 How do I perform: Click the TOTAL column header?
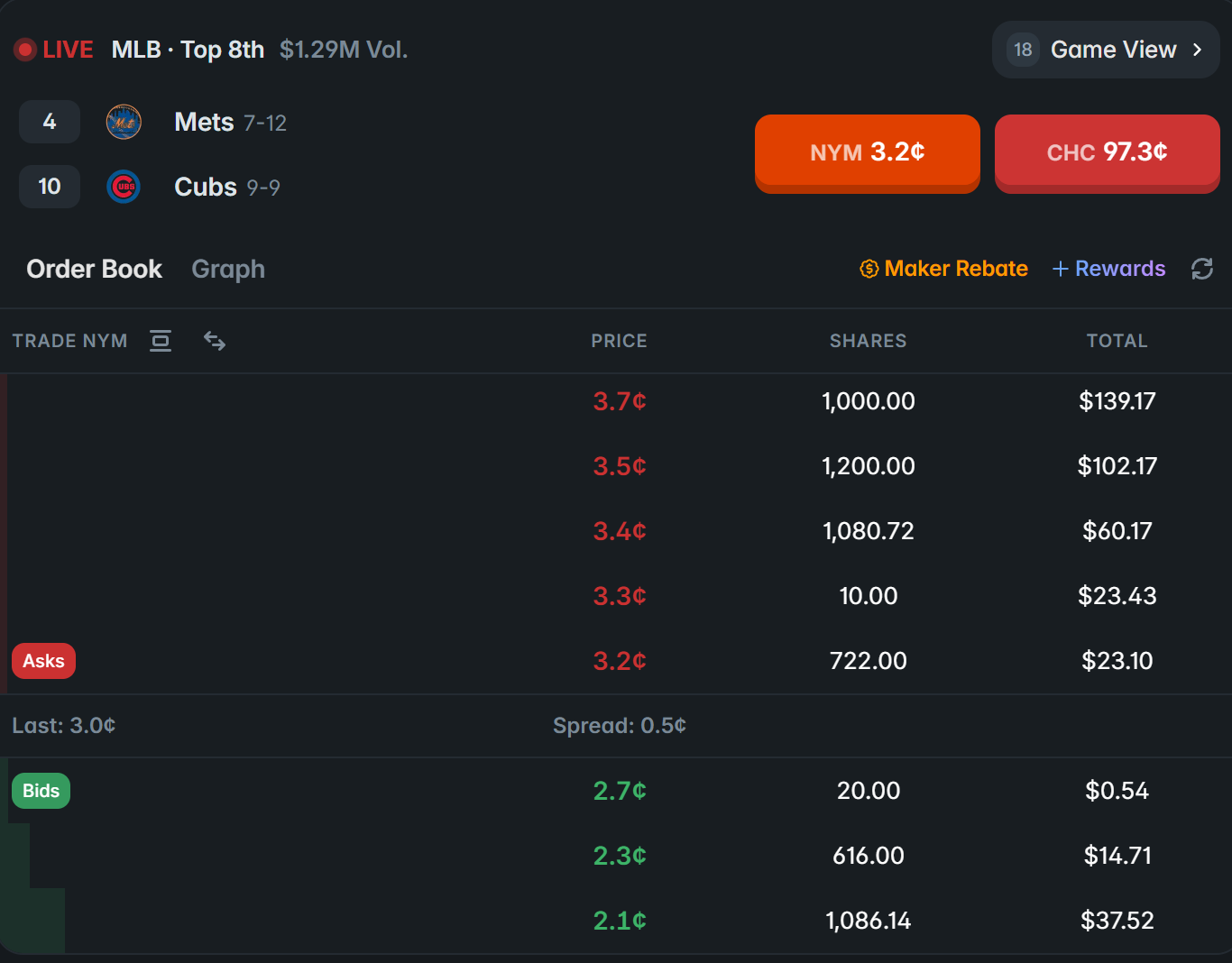point(1117,341)
